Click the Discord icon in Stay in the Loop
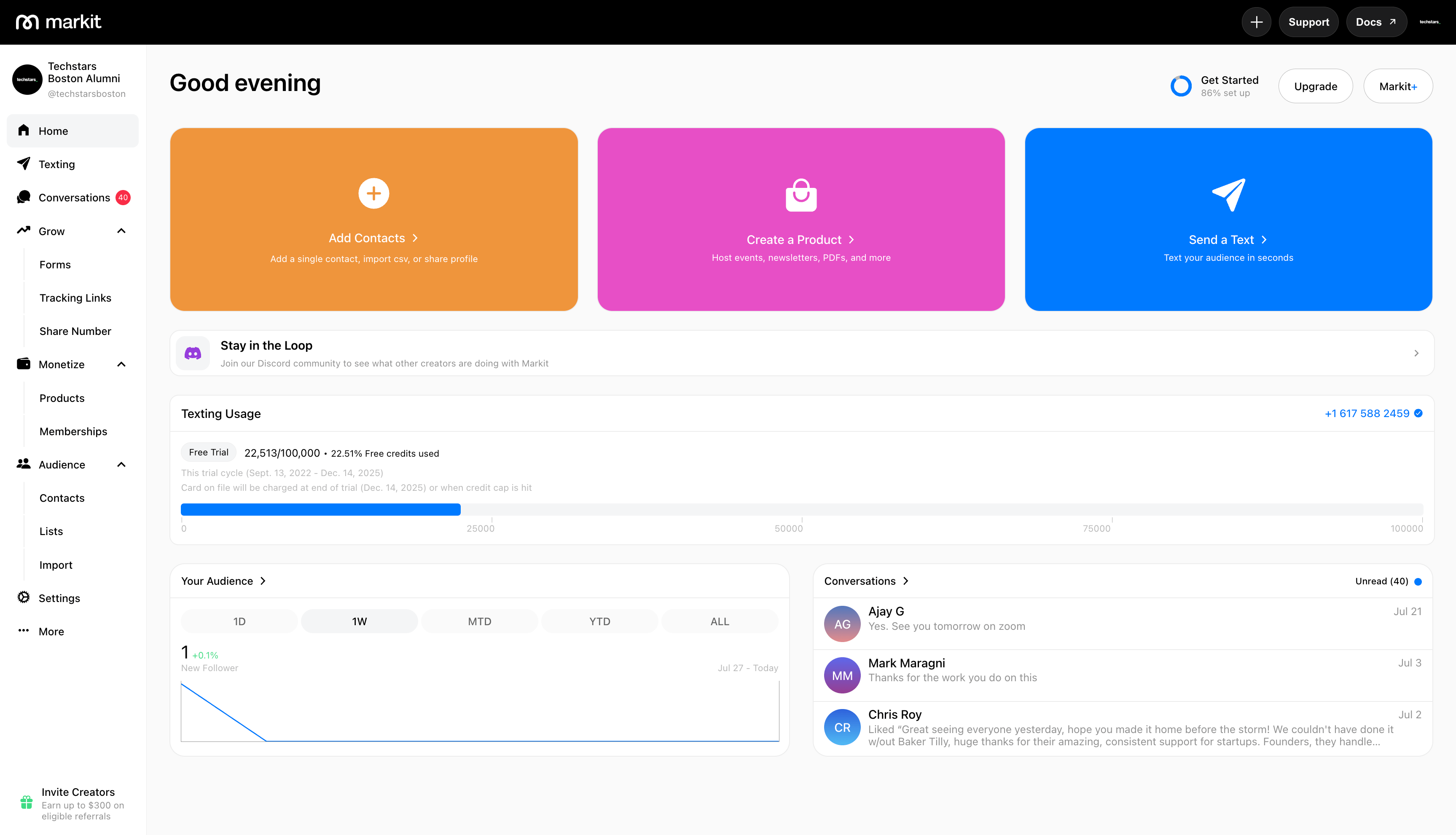 [x=193, y=353]
